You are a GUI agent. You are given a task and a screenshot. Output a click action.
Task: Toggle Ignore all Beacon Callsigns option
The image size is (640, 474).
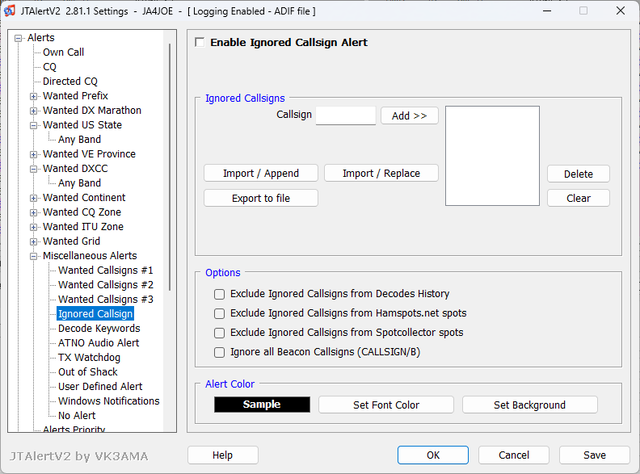tap(220, 352)
